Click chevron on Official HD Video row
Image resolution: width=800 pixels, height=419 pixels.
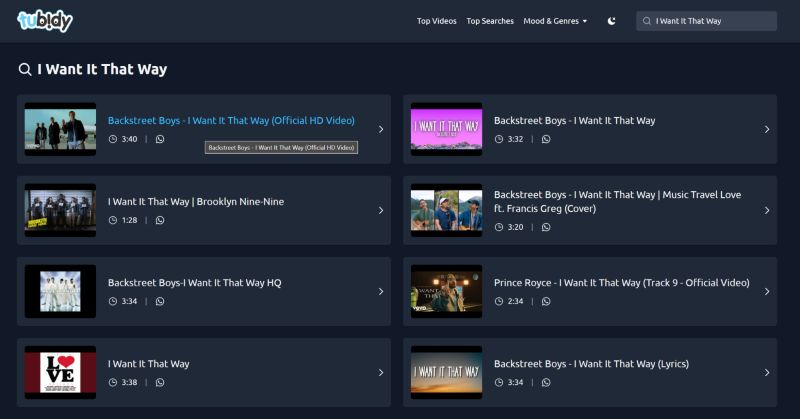tap(381, 129)
